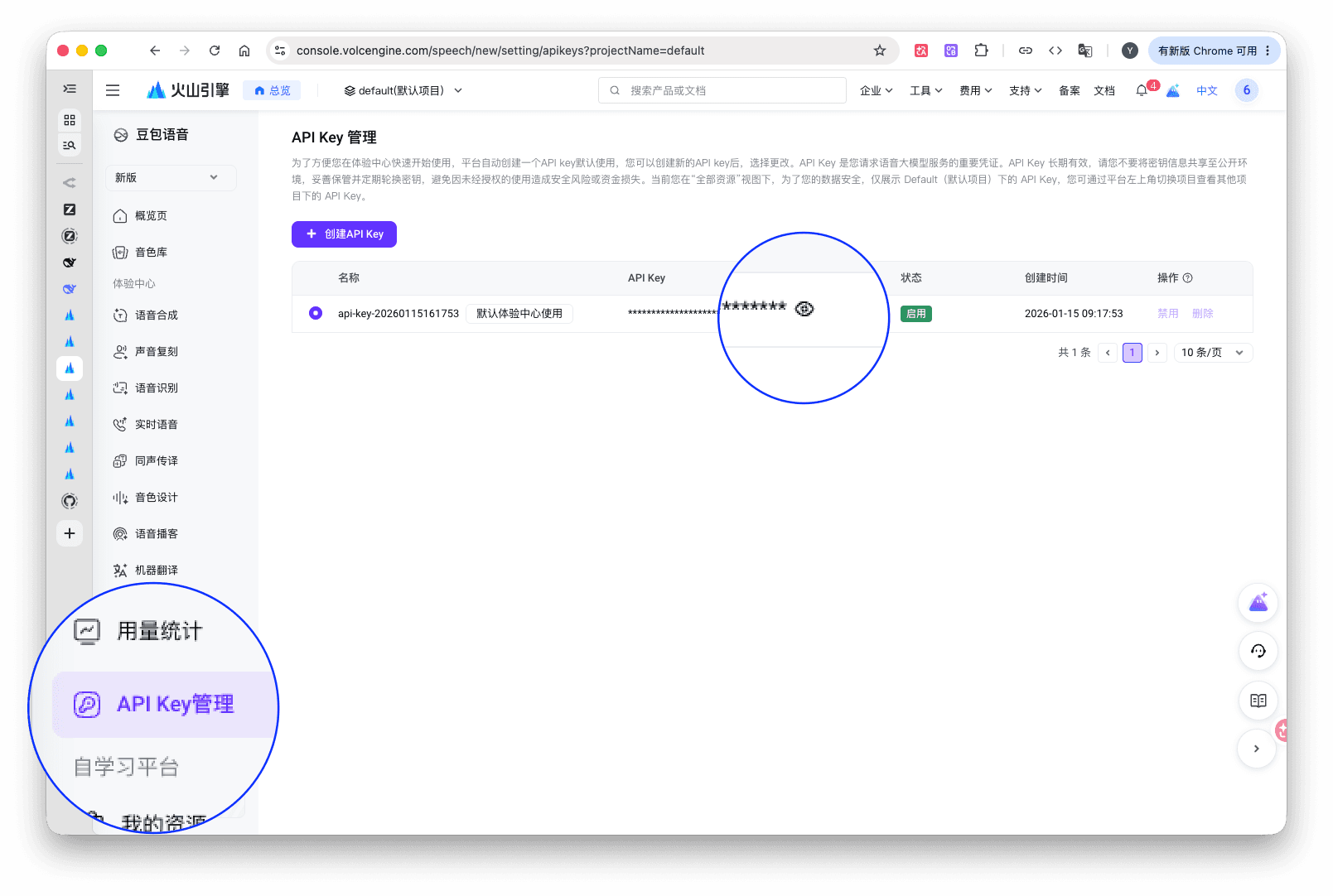Collapse the browser's vertical tab sidebar
Screen dimensions: 1333x896
(70, 89)
